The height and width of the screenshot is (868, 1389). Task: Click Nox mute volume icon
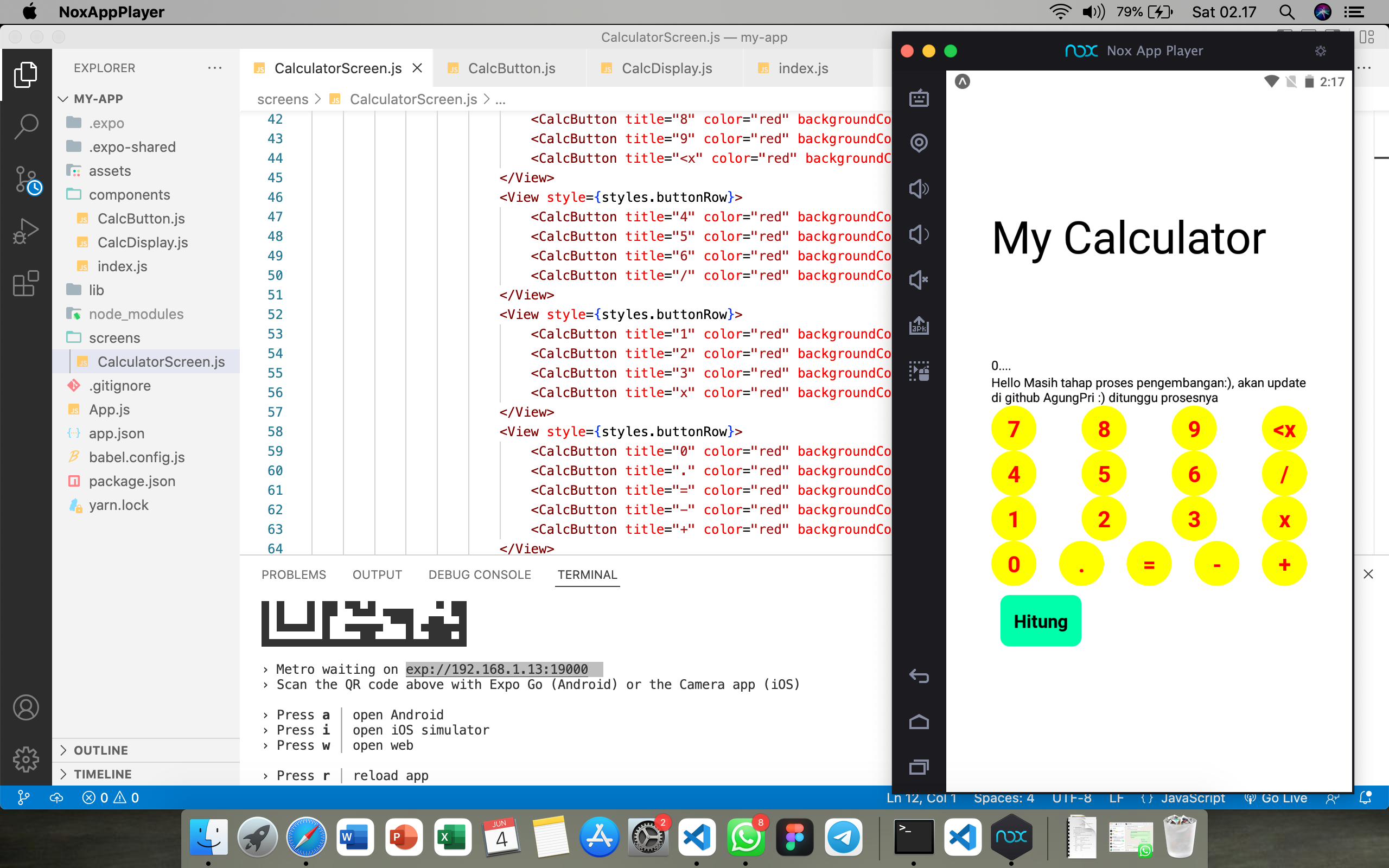pos(919,280)
